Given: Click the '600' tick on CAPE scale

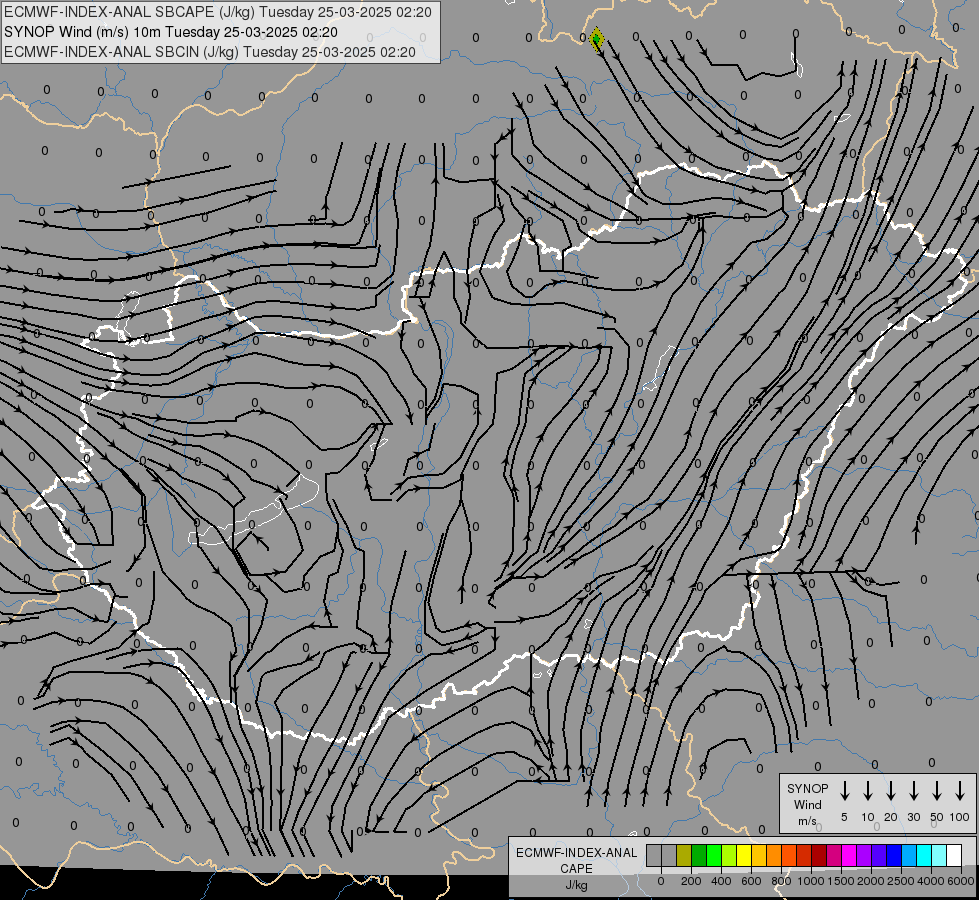Looking at the screenshot, I should point(751,881).
